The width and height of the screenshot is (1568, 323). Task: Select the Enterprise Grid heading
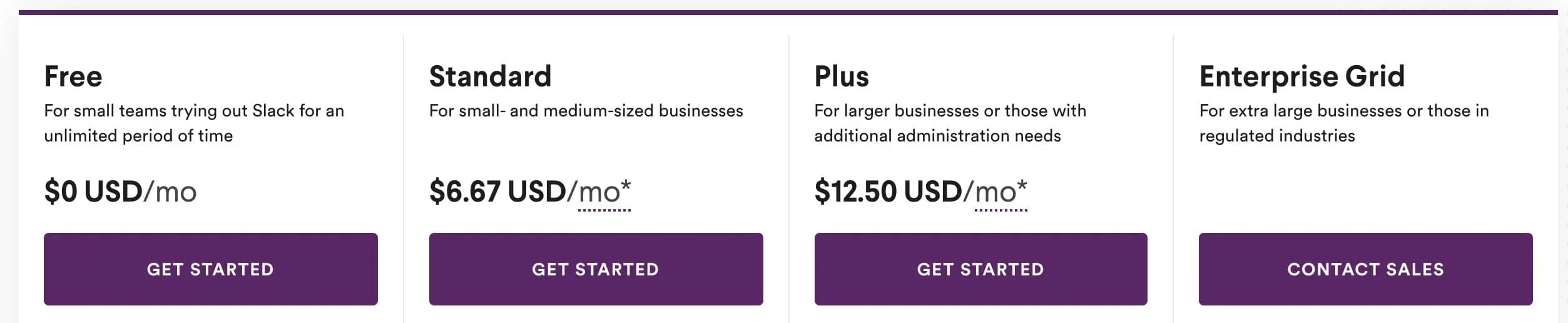(1302, 76)
